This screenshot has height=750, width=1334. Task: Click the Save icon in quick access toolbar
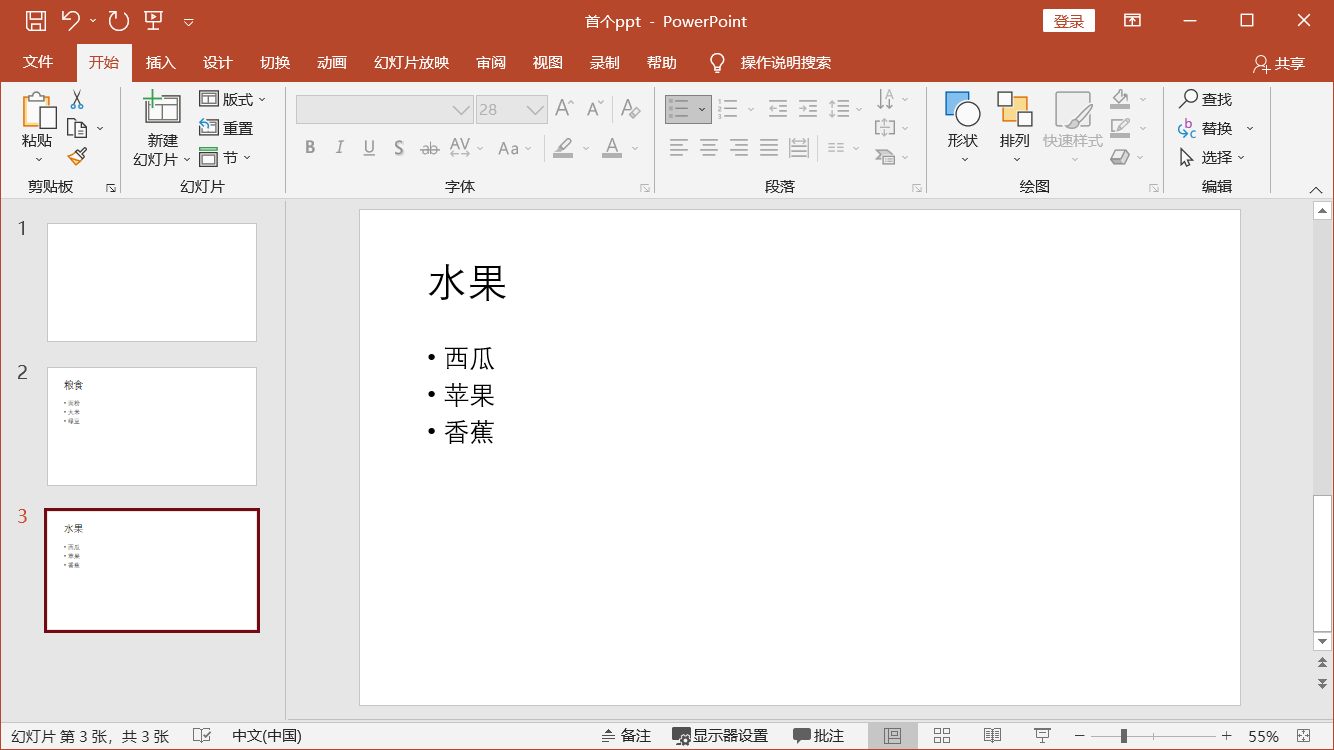(x=35, y=21)
